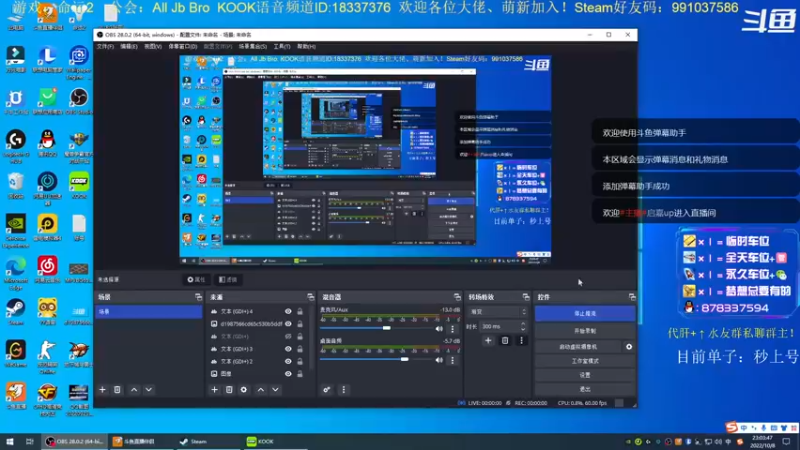The height and width of the screenshot is (450, 800).
Task: Open virtual camera settings gear
Action: [x=629, y=346]
